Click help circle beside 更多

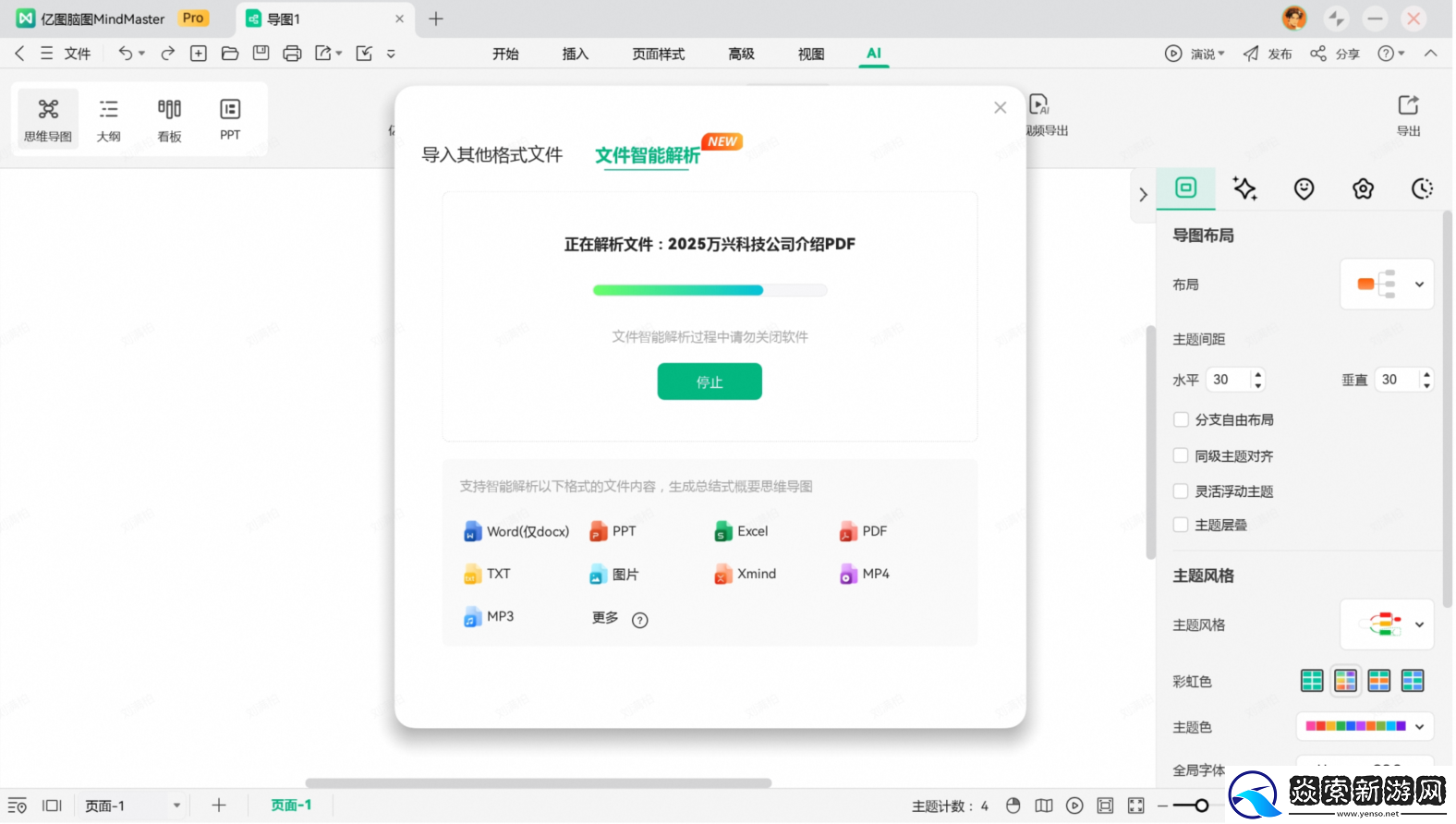coord(639,620)
